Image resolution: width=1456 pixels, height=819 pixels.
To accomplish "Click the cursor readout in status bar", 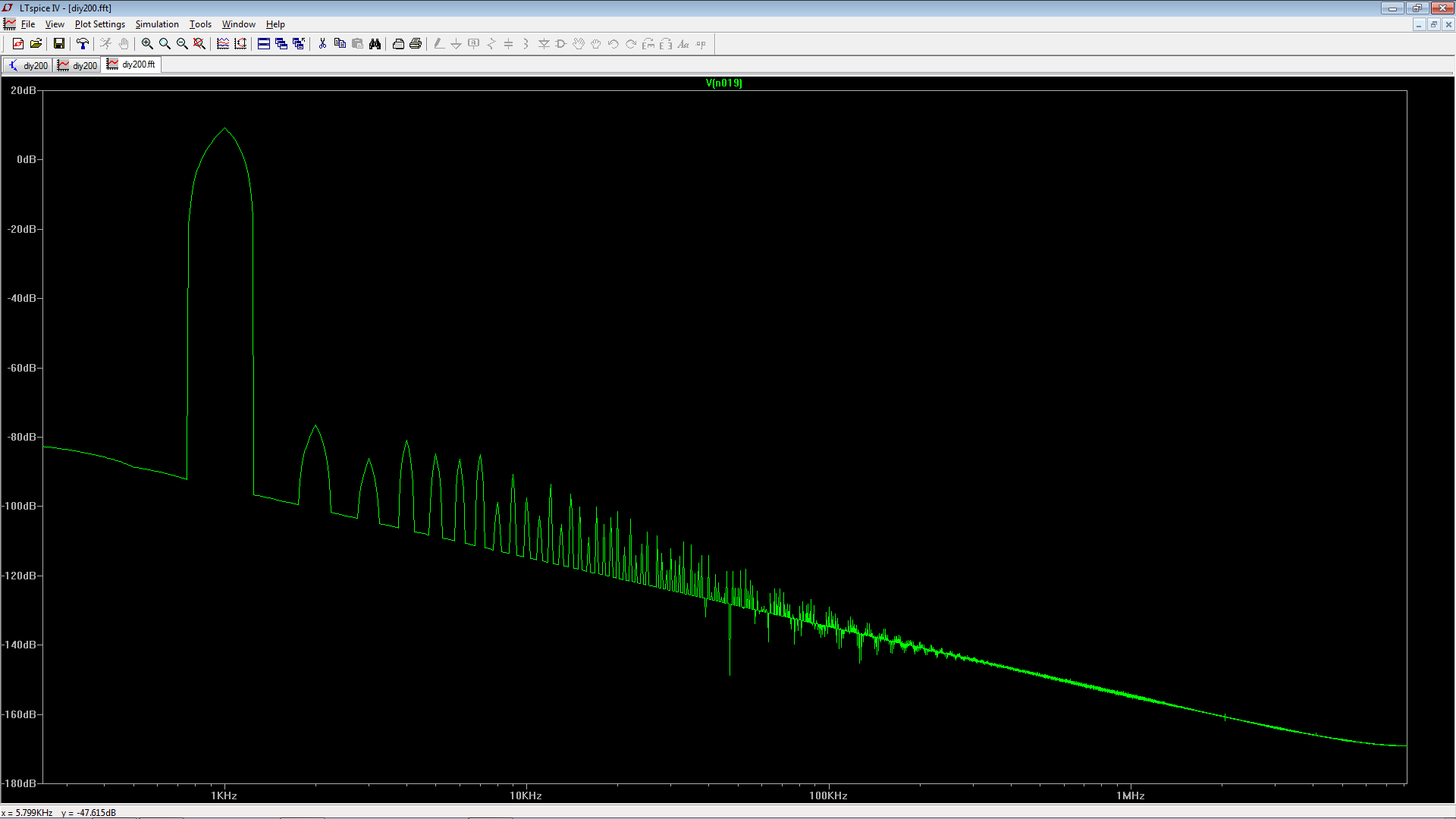I will tap(59, 813).
